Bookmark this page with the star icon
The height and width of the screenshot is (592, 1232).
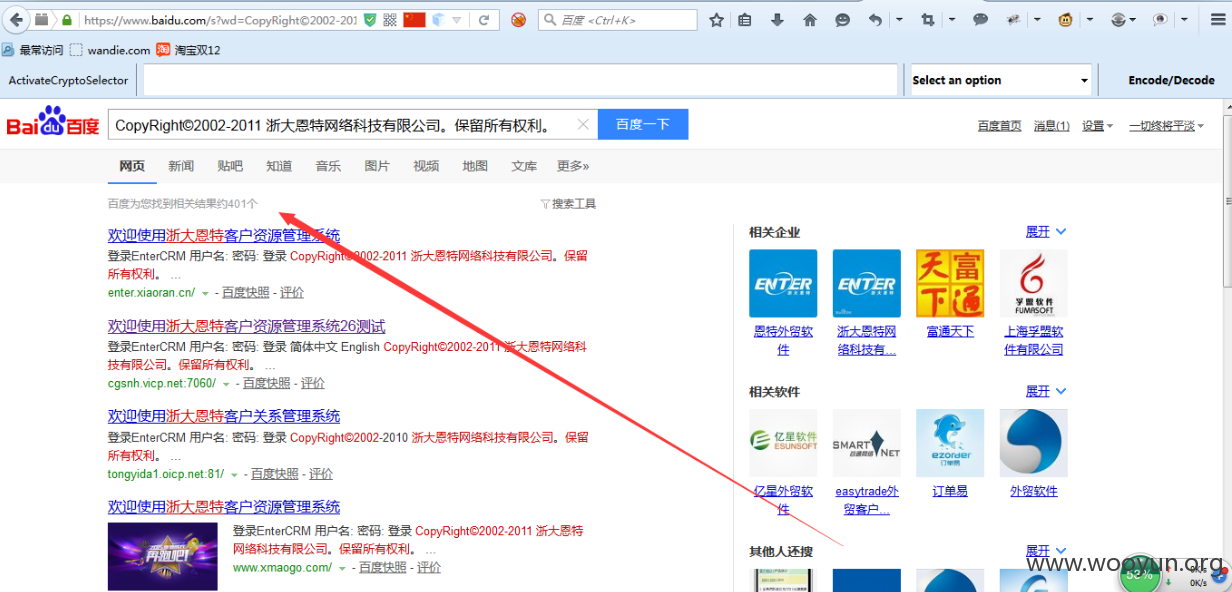pyautogui.click(x=717, y=20)
